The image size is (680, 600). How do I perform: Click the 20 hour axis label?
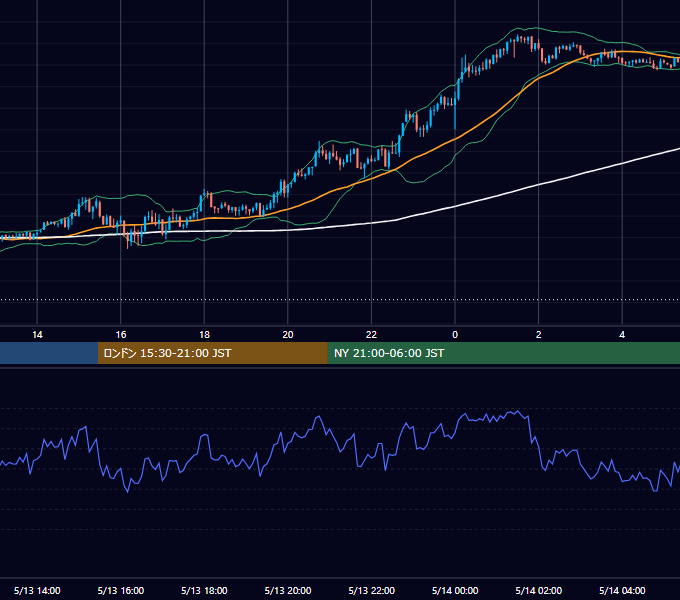tap(288, 335)
